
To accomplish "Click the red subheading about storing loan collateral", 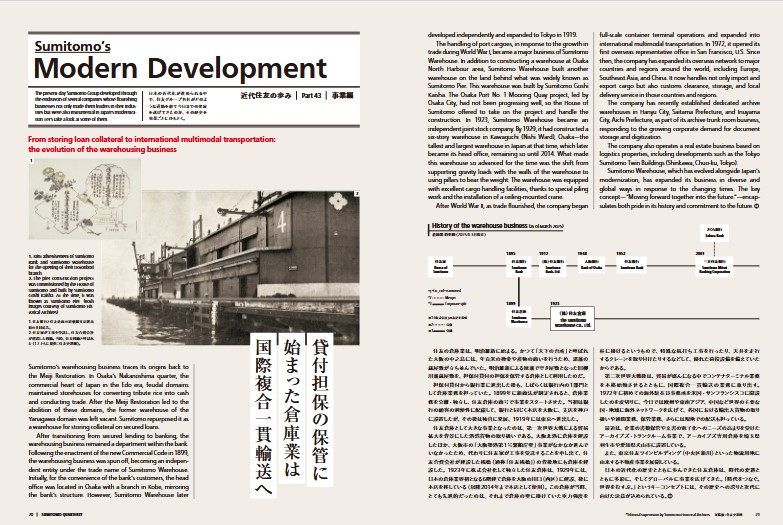I will [152, 144].
